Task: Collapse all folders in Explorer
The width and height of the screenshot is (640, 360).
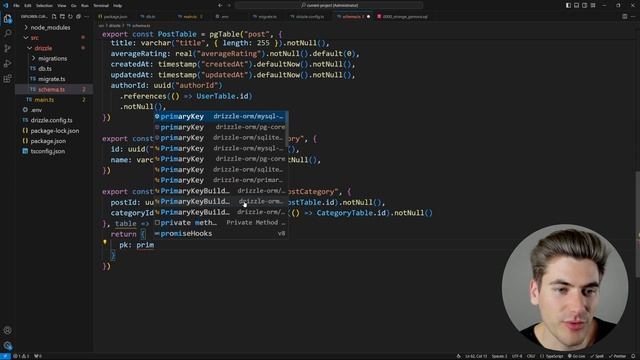Action: pyautogui.click(x=78, y=17)
